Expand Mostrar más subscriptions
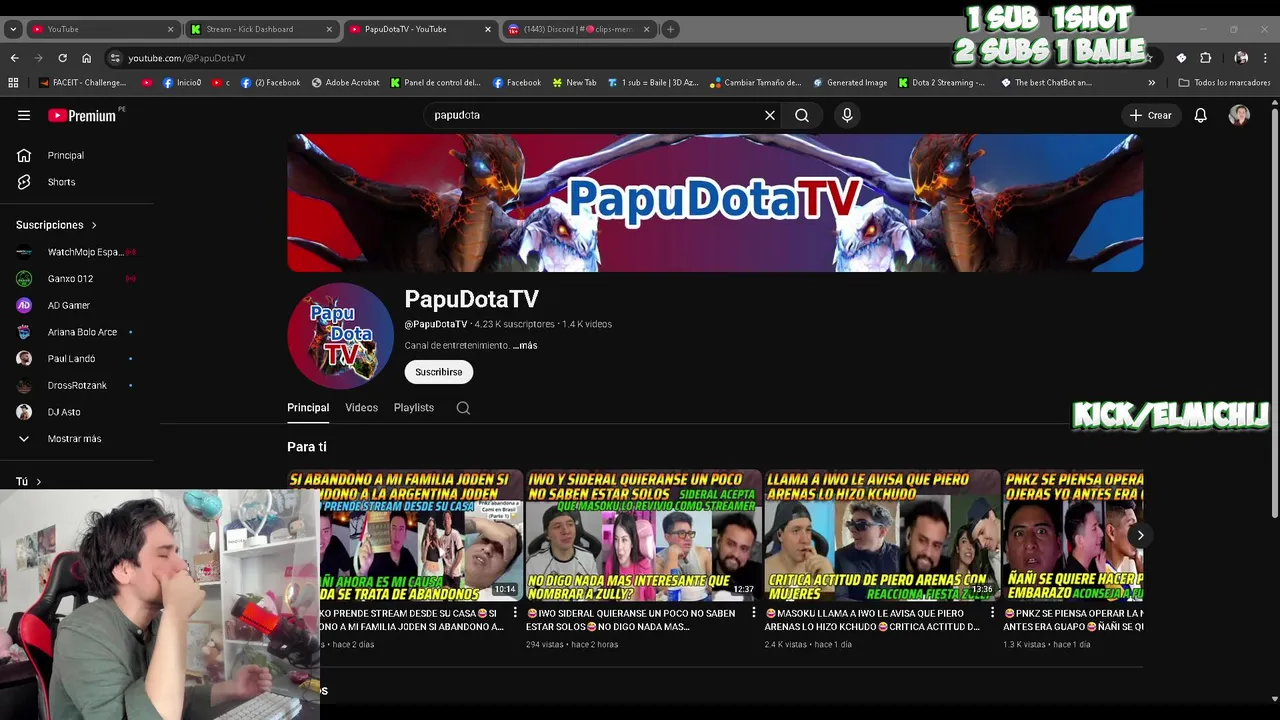 click(74, 439)
